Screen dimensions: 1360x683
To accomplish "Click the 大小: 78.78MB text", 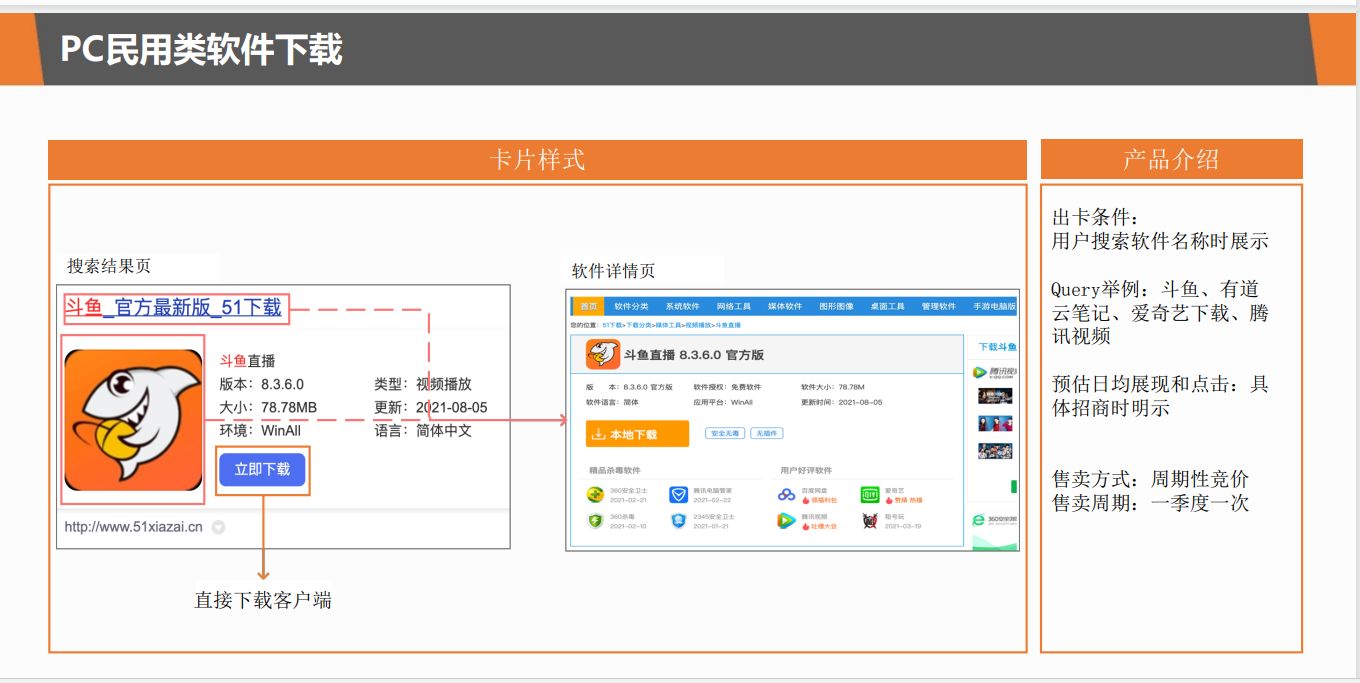I will click(268, 407).
